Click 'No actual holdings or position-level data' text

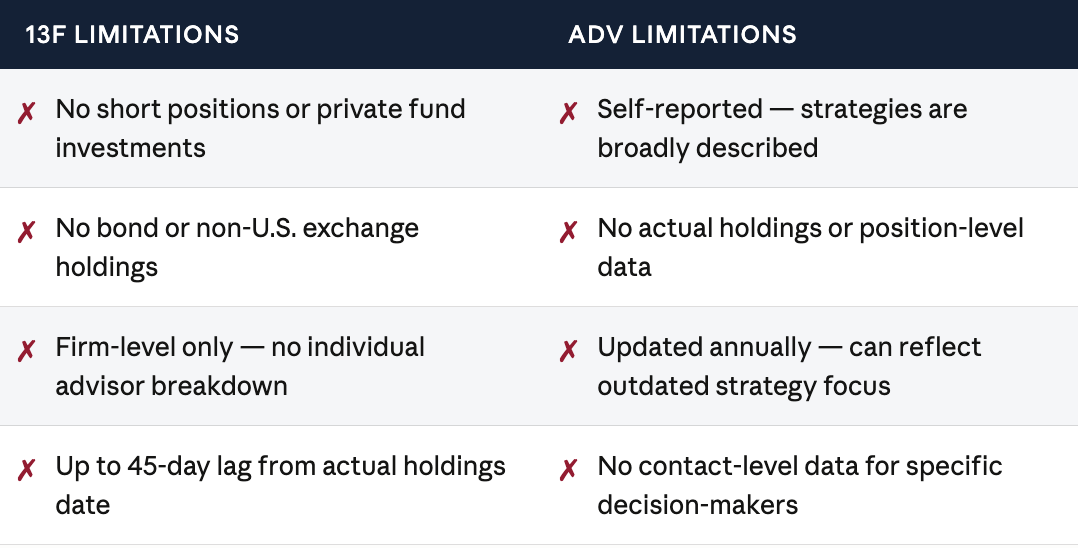811,248
